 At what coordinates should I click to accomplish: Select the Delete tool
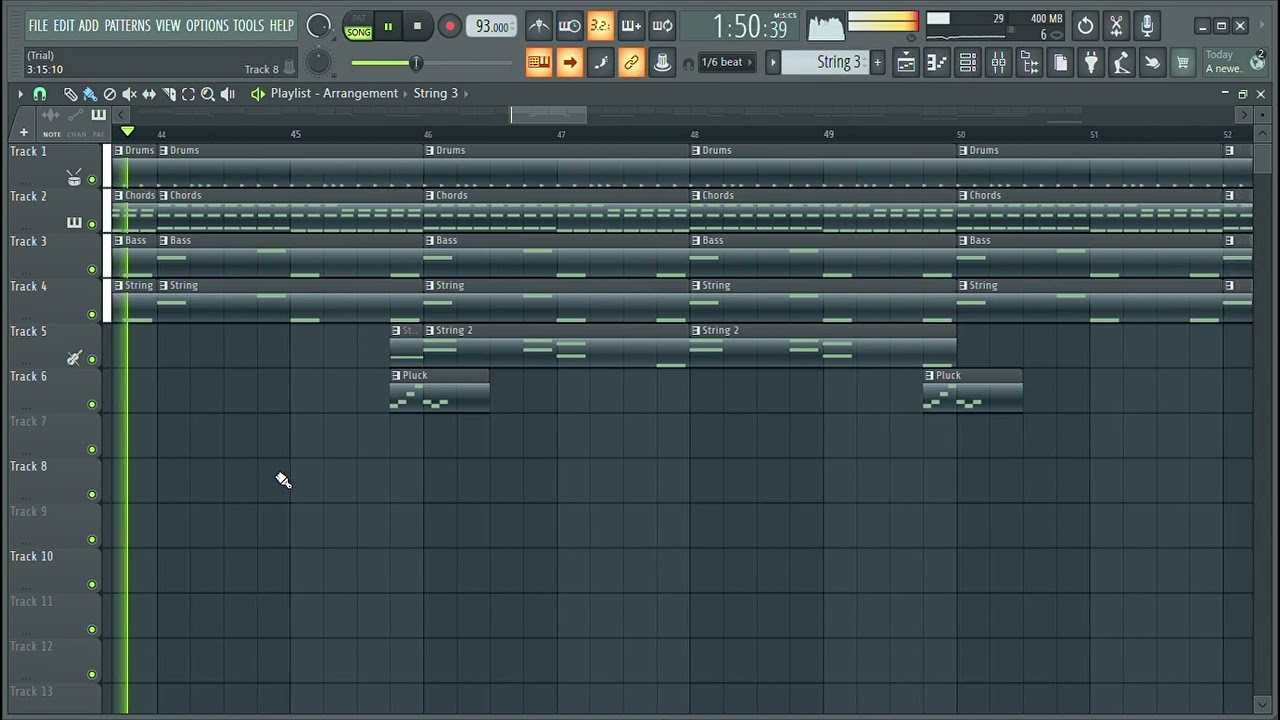[x=110, y=94]
